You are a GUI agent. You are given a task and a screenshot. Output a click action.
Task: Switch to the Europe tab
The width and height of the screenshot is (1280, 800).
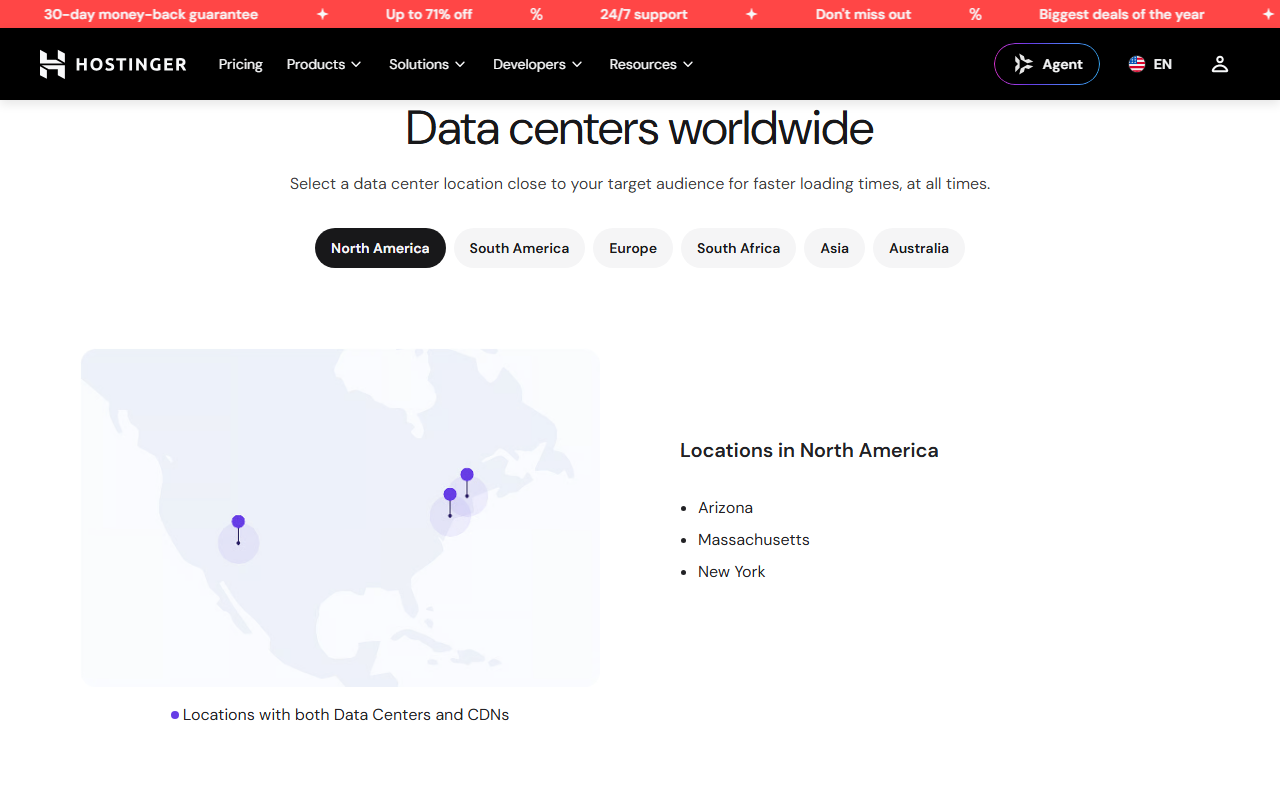tap(633, 248)
